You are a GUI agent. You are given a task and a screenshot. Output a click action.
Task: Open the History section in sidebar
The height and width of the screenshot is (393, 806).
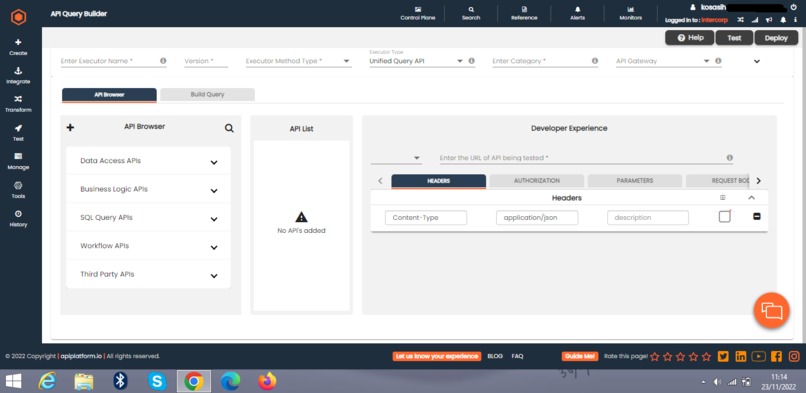coord(19,218)
